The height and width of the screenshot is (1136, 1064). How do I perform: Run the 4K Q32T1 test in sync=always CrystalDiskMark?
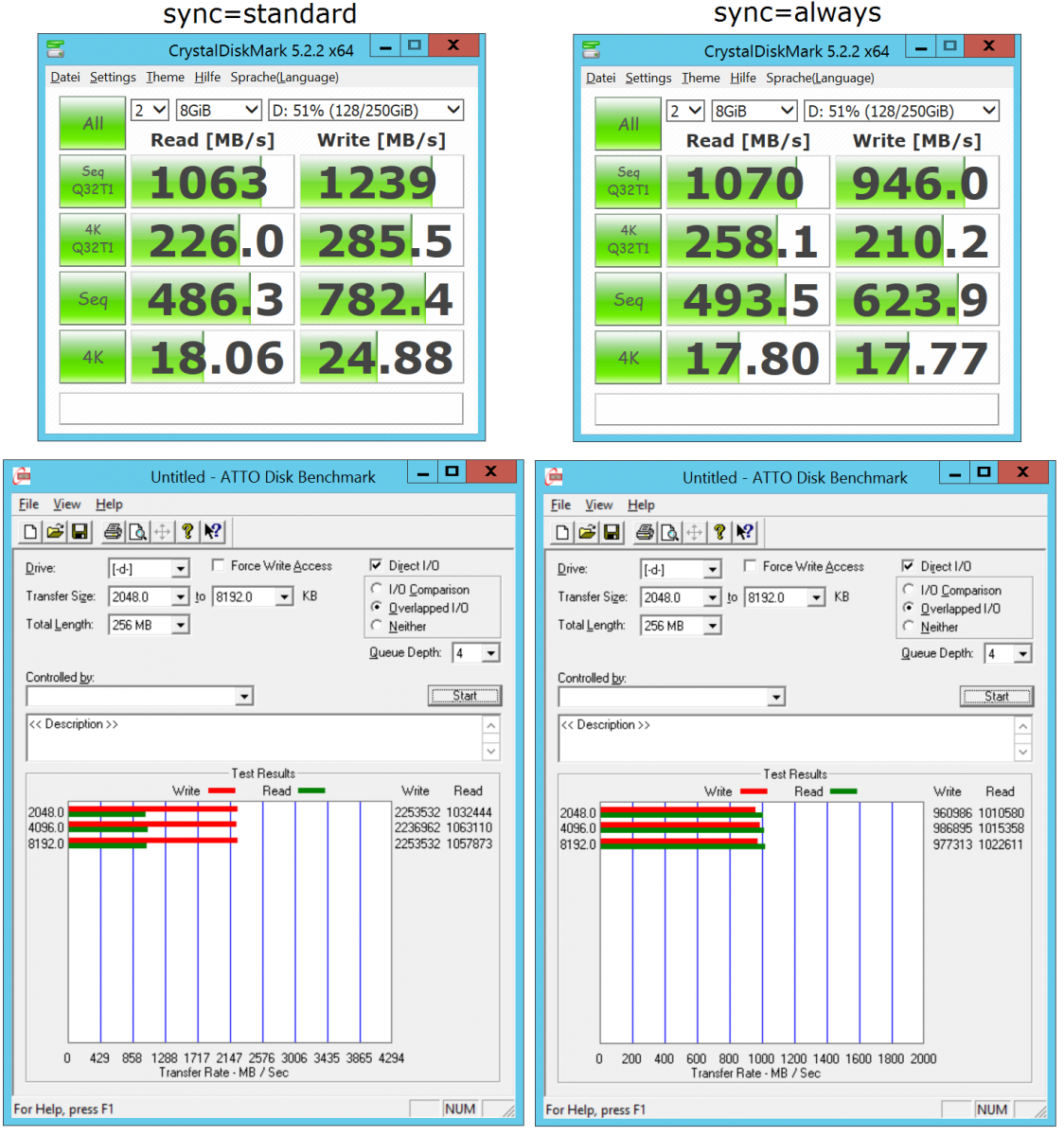pyautogui.click(x=629, y=240)
